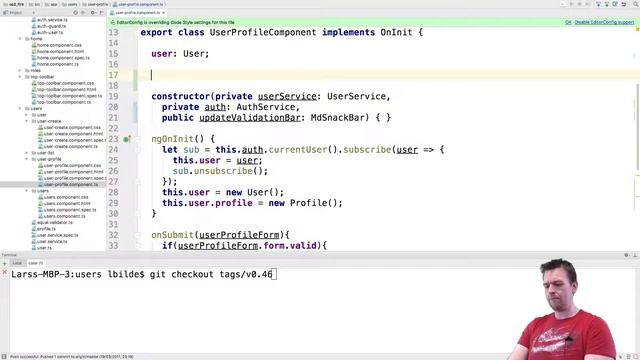Click the scroll-from-source target icon
640x360 pixels.
pyautogui.click(x=76, y=13)
